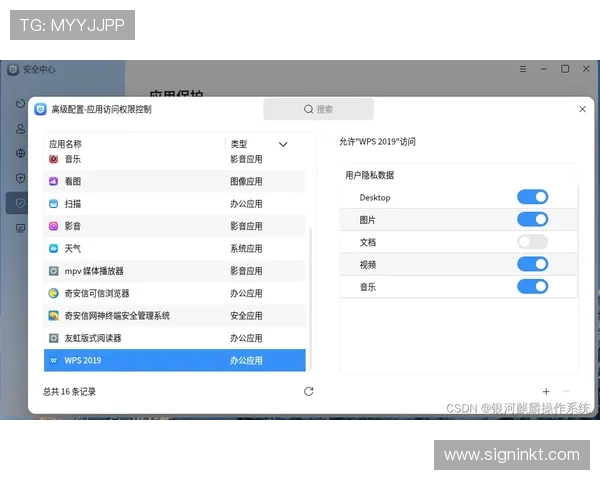Click the 音乐 app icon in list
The width and height of the screenshot is (600, 480).
coord(54,159)
